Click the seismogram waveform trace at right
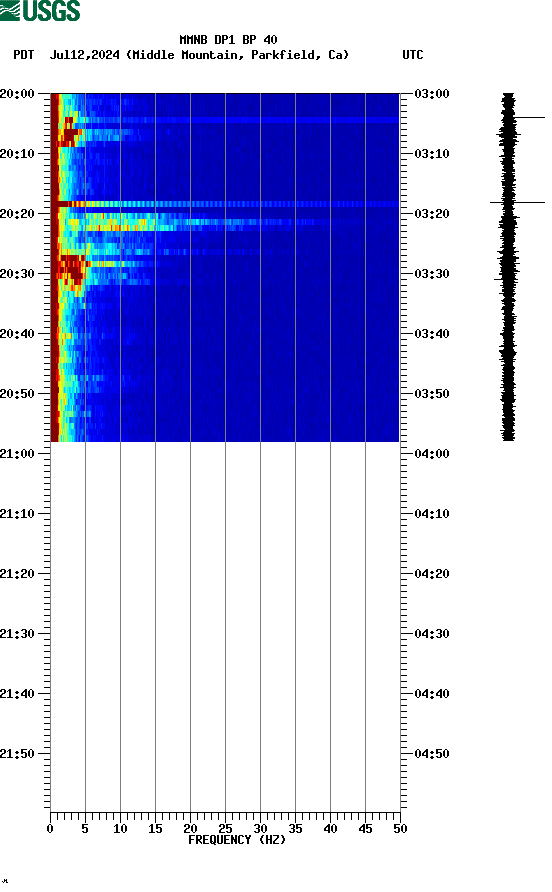552x892 pixels. (x=508, y=267)
